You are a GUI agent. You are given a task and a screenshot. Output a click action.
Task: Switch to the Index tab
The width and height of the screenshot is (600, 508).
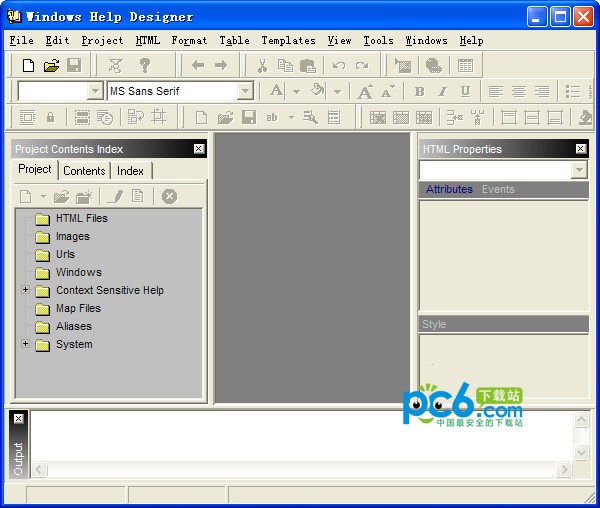click(x=130, y=171)
